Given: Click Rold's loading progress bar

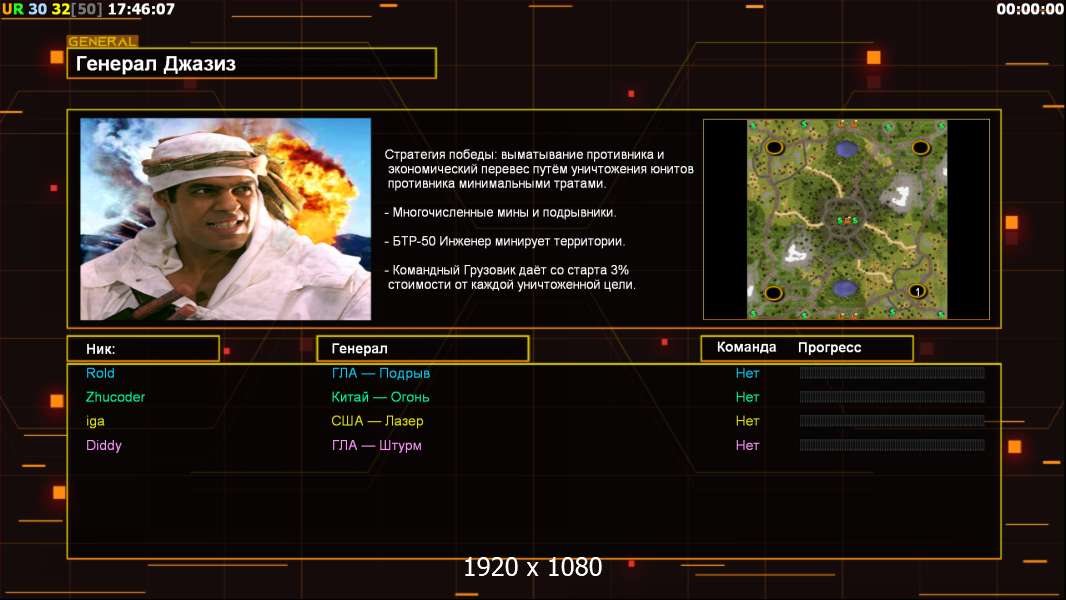Looking at the screenshot, I should coord(891,373).
